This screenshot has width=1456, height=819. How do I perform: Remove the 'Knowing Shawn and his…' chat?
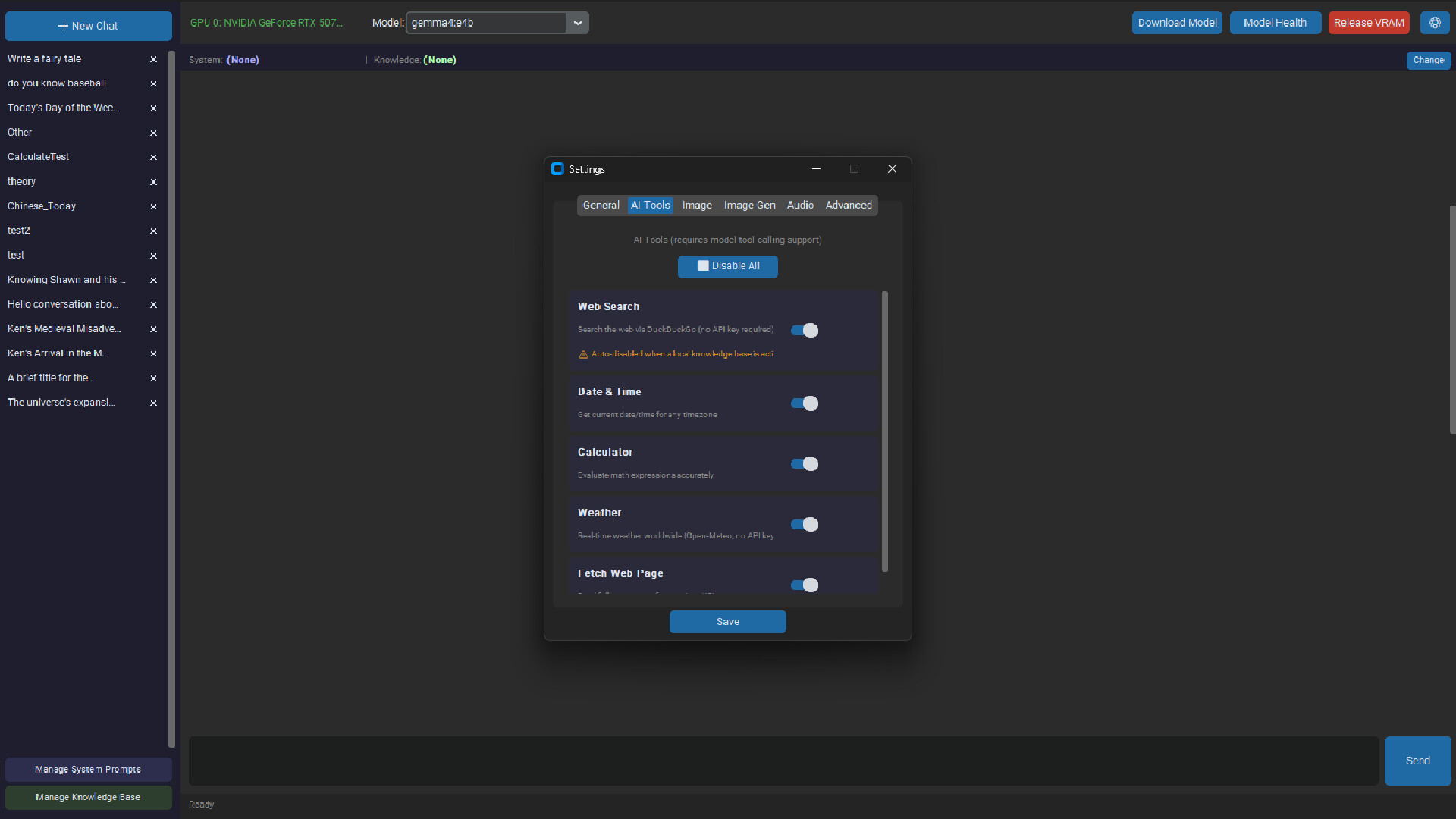(x=153, y=280)
